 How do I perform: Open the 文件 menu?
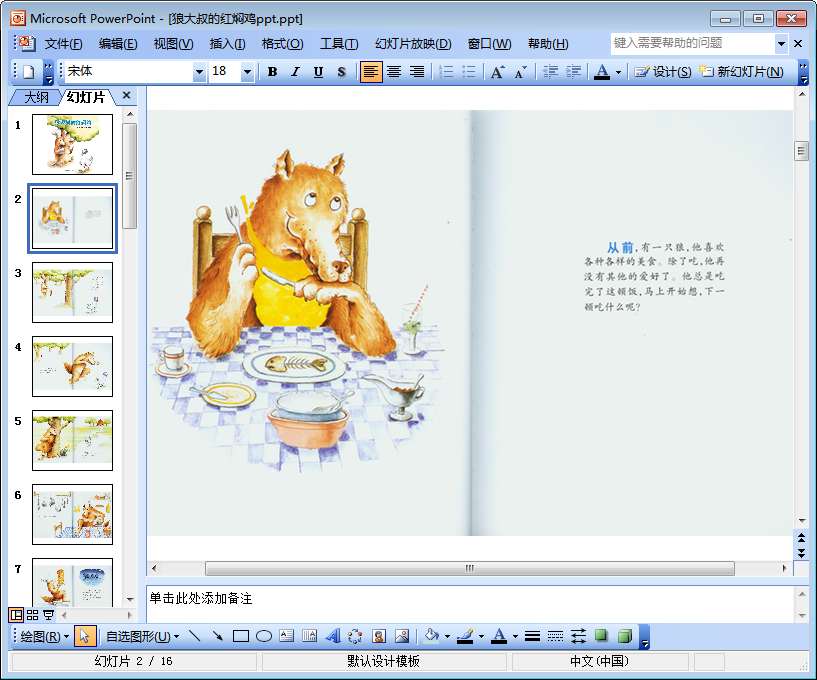(x=63, y=44)
